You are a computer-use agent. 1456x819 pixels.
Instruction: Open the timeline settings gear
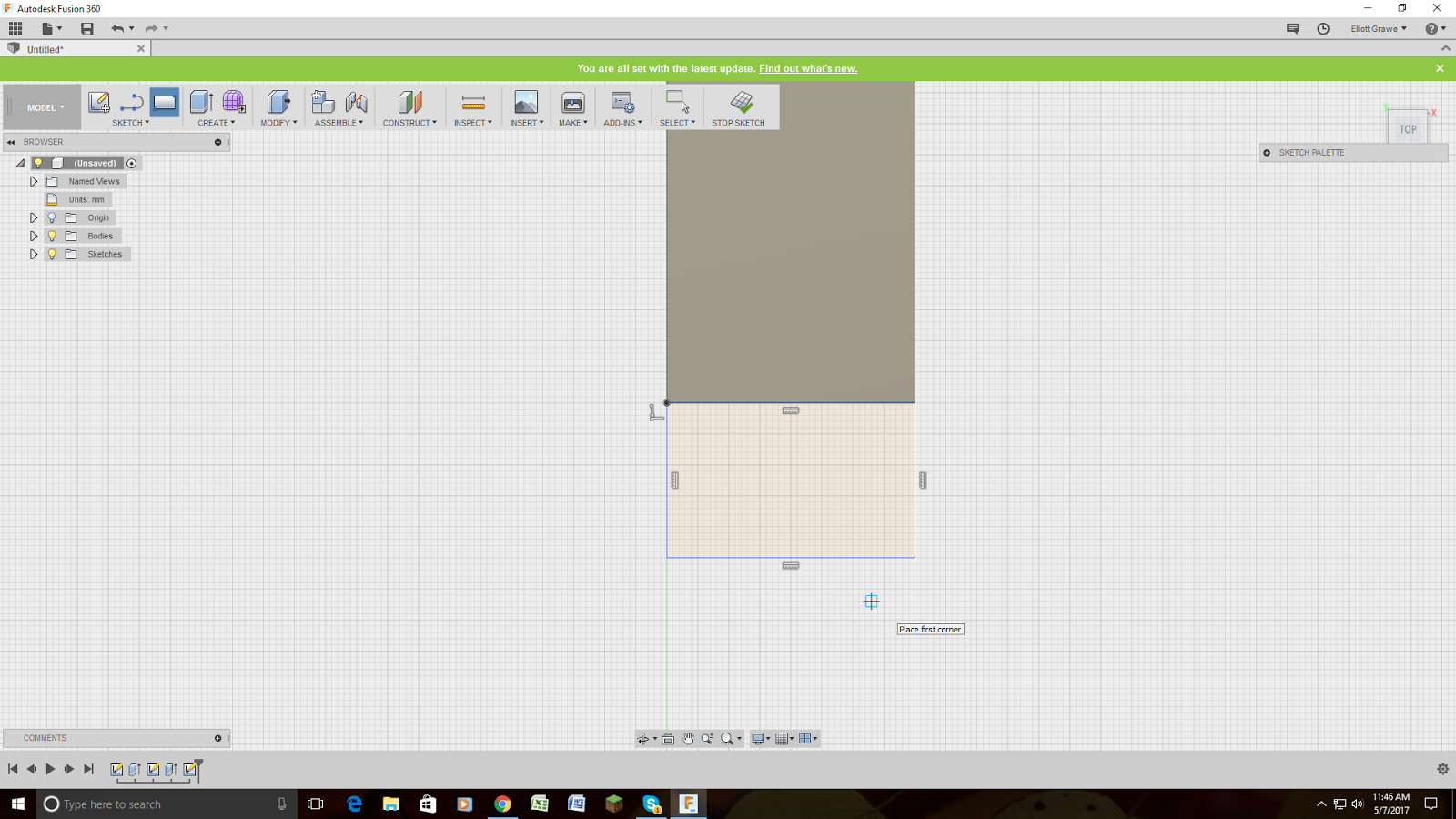click(1442, 769)
